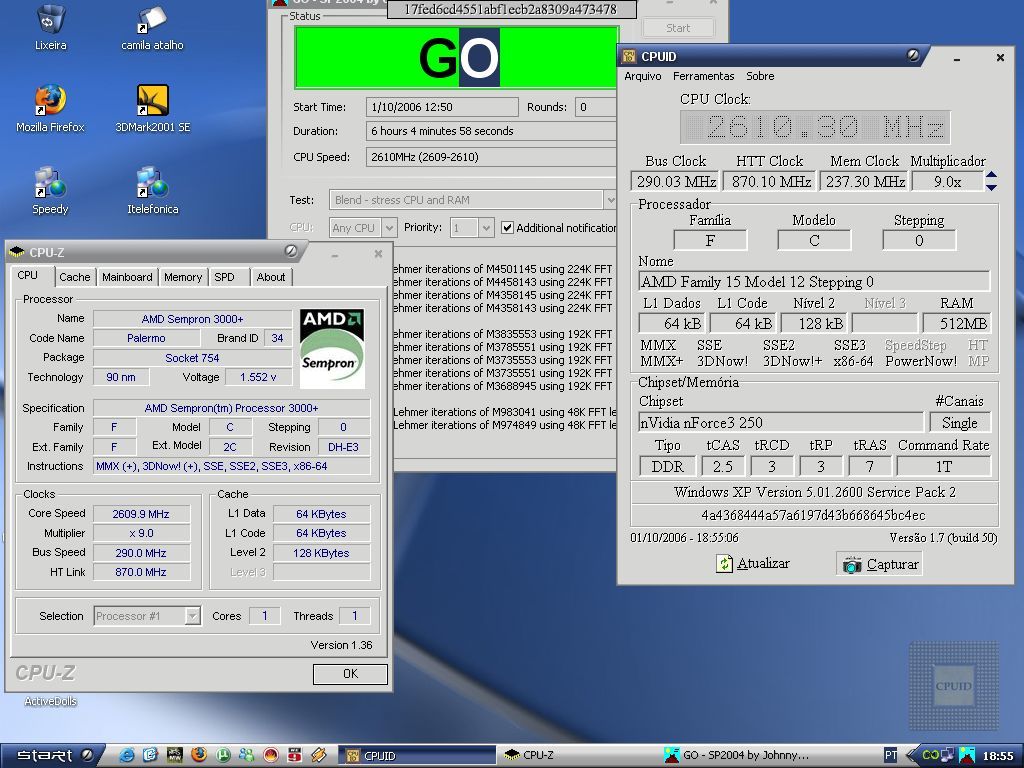Increase the Multiplicador with the up arrow
1024x768 pixels.
point(991,175)
